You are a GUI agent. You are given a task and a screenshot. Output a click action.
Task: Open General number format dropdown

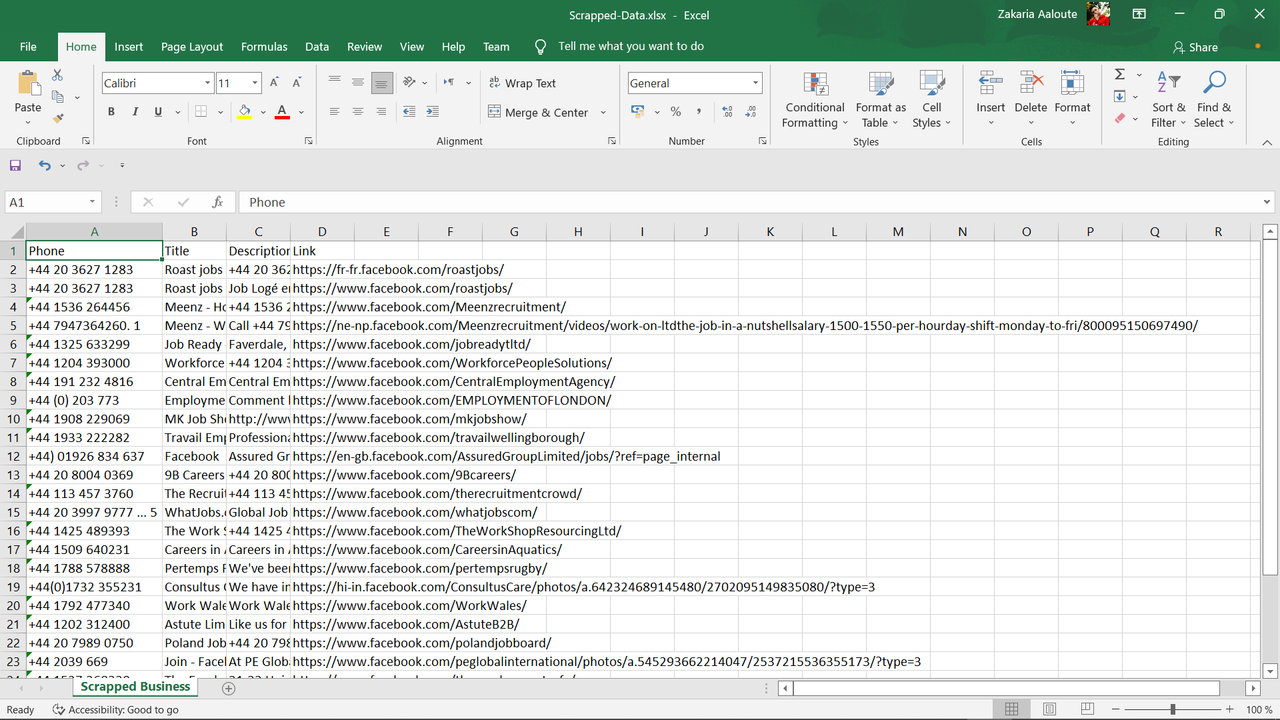click(755, 83)
